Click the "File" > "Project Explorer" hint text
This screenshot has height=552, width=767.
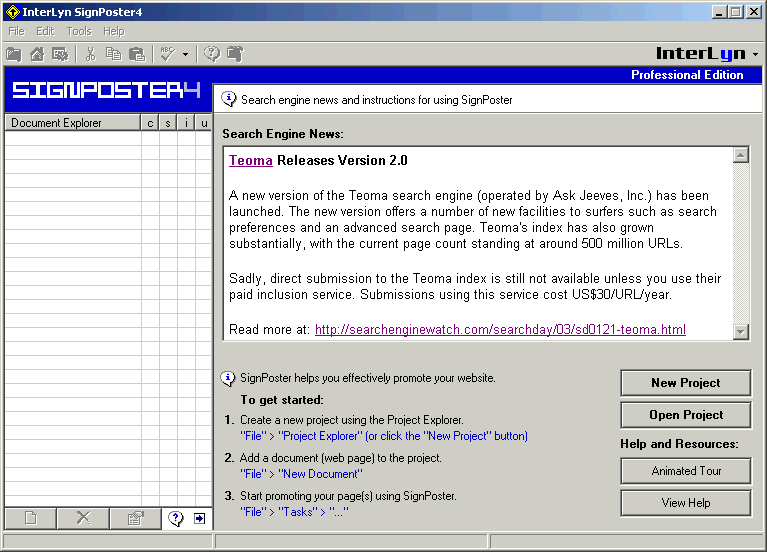coord(384,436)
